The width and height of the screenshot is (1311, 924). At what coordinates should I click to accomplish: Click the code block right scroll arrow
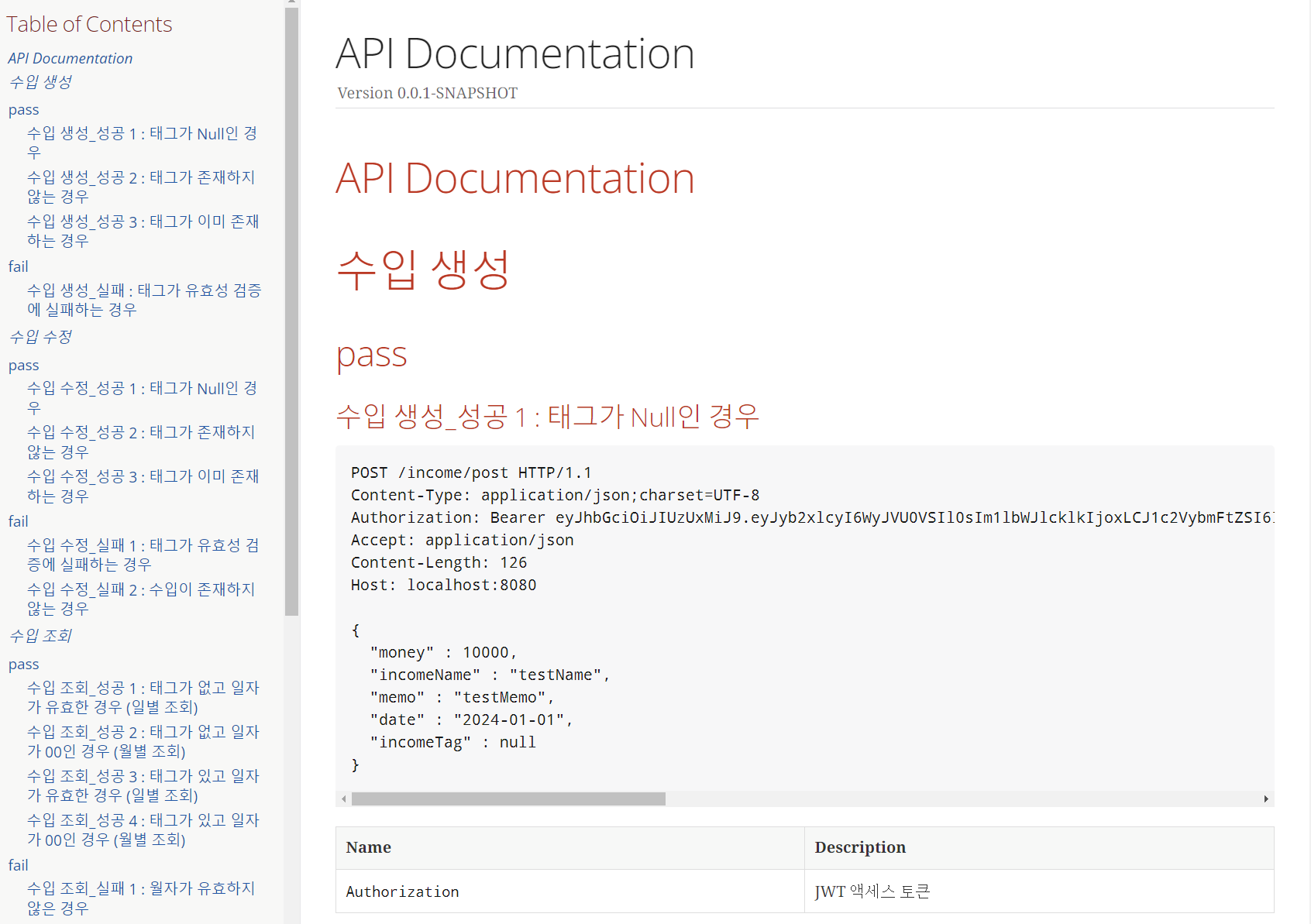pyautogui.click(x=1266, y=799)
